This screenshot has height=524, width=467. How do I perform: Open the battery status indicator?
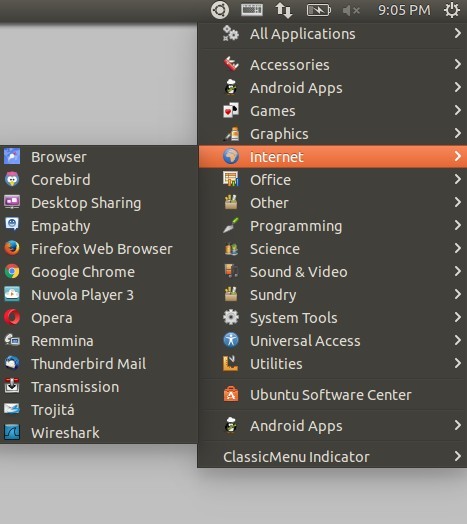coord(319,10)
